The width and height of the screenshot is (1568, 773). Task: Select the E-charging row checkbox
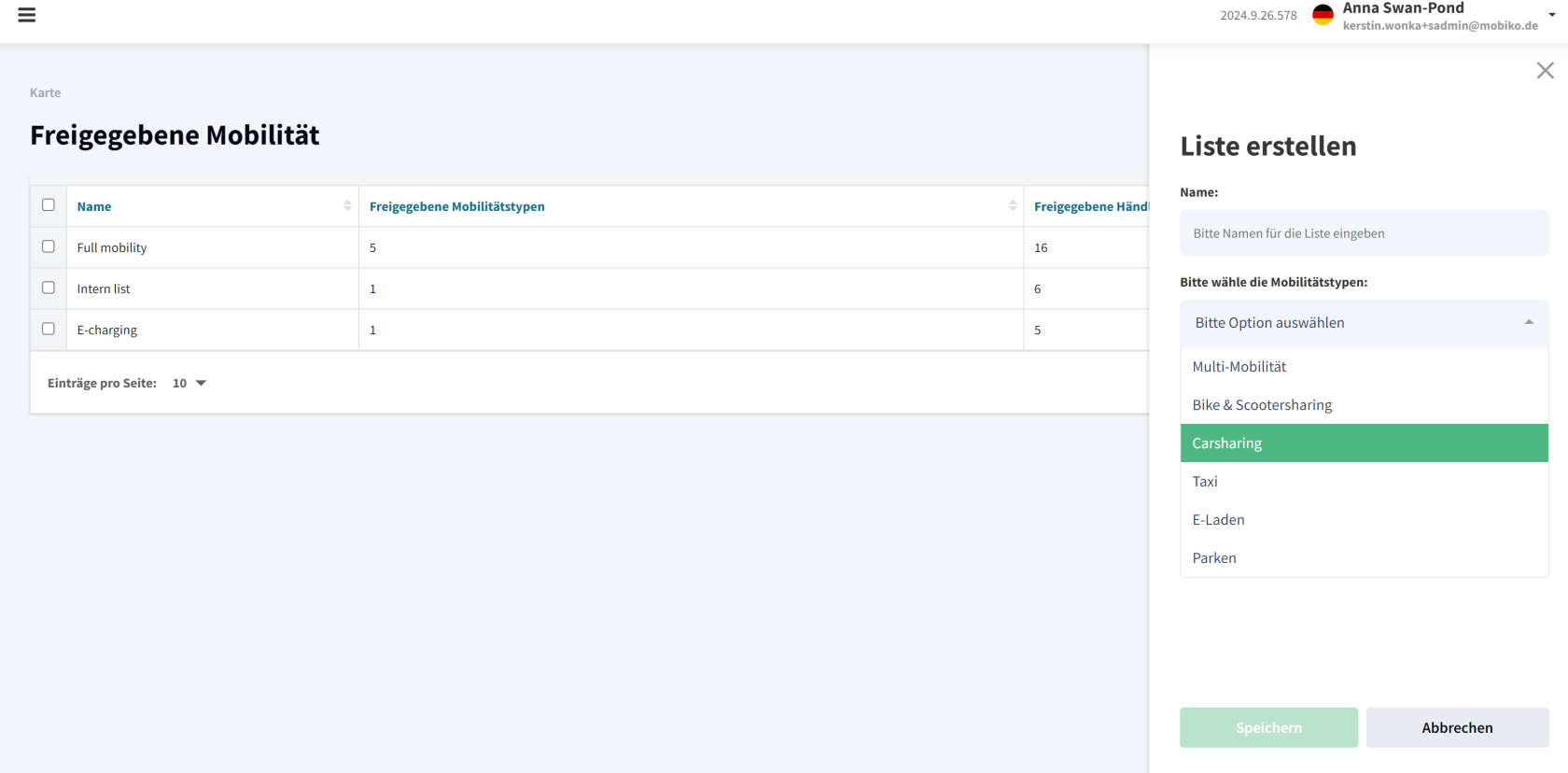pos(49,330)
